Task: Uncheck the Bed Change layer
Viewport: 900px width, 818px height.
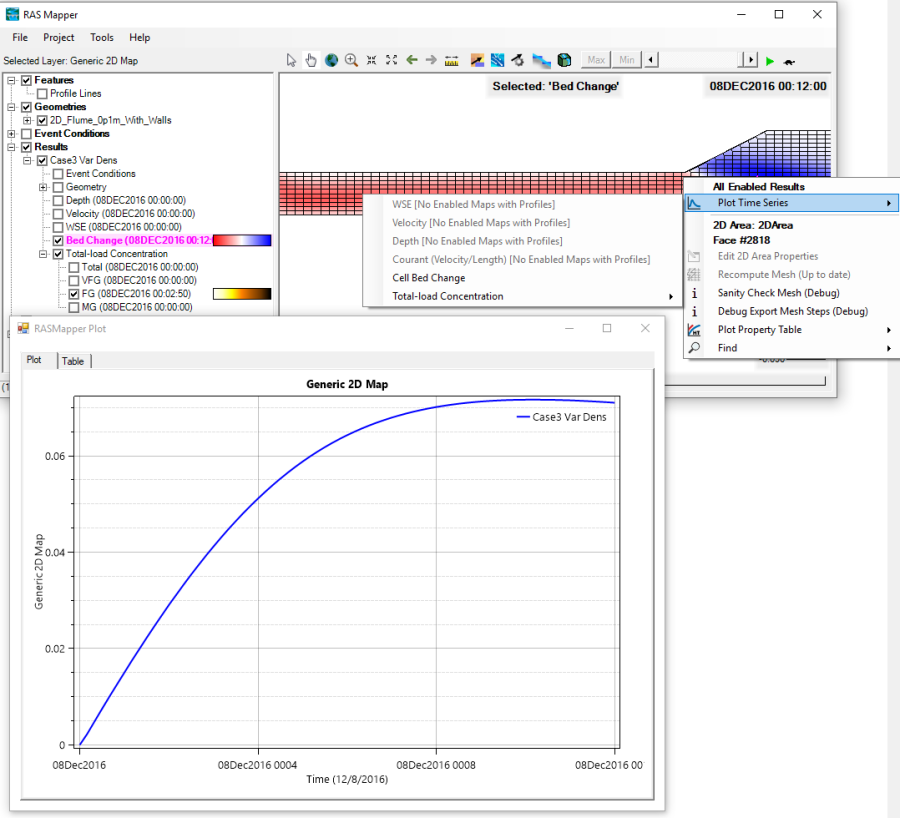Action: tap(58, 240)
